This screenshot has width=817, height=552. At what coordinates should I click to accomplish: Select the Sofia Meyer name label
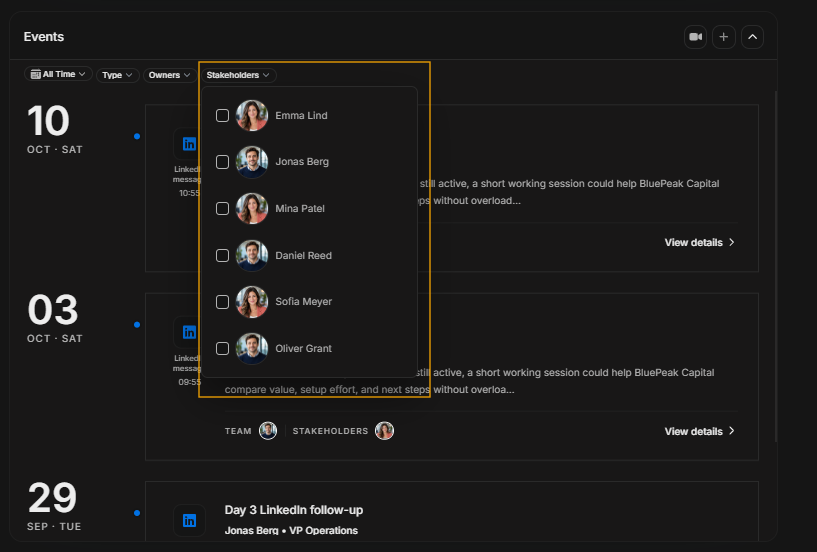(x=303, y=302)
